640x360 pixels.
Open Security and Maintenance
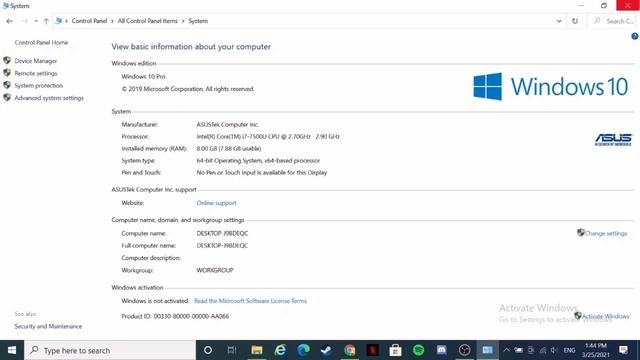48,326
